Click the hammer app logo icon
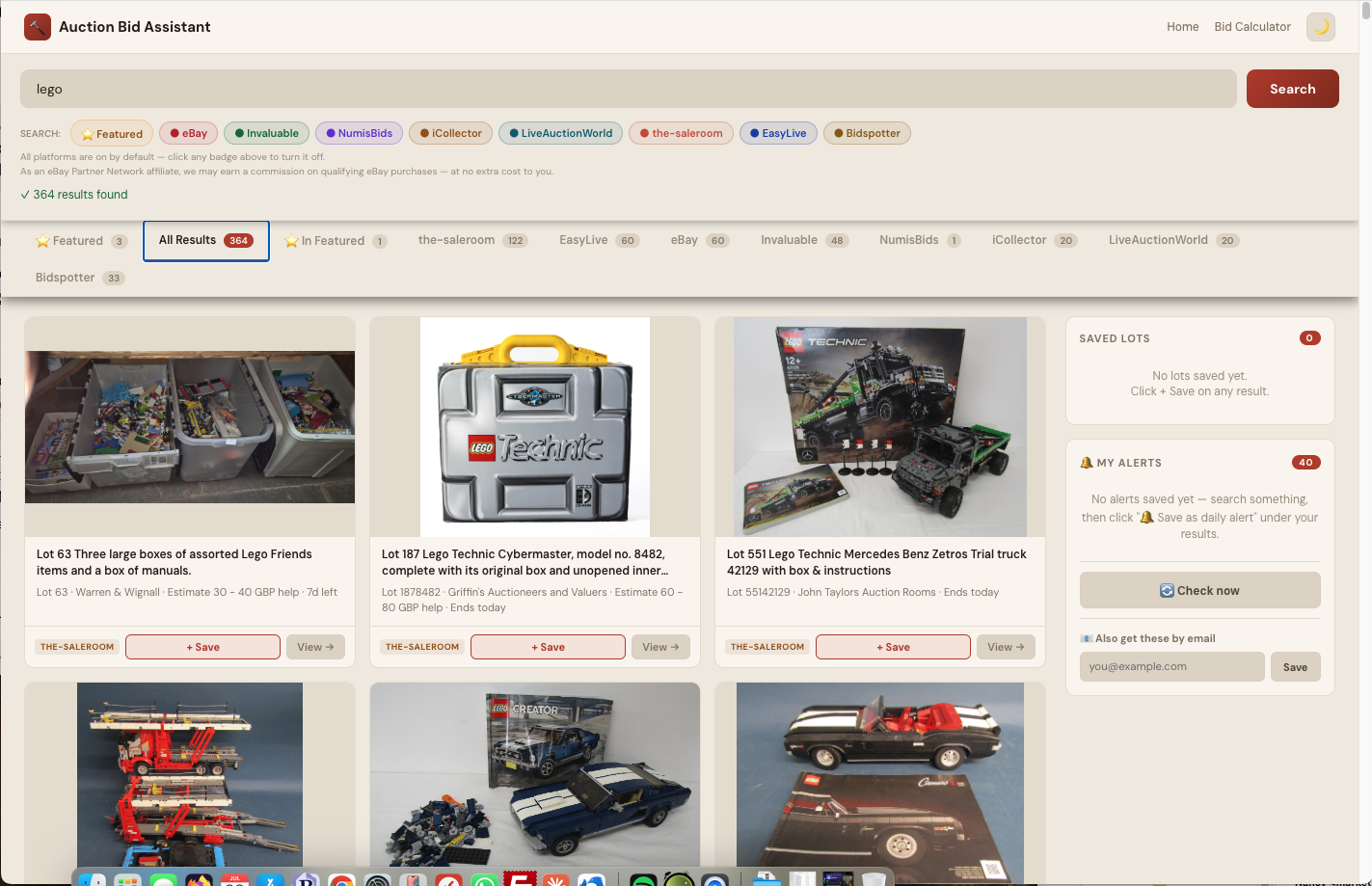1372x886 pixels. (38, 27)
